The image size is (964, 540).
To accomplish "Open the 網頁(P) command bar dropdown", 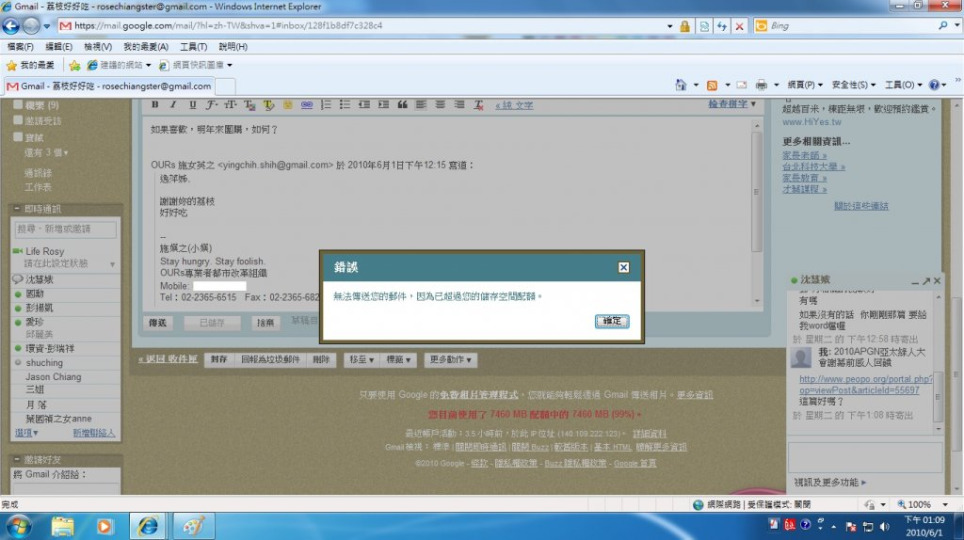I will pyautogui.click(x=805, y=85).
